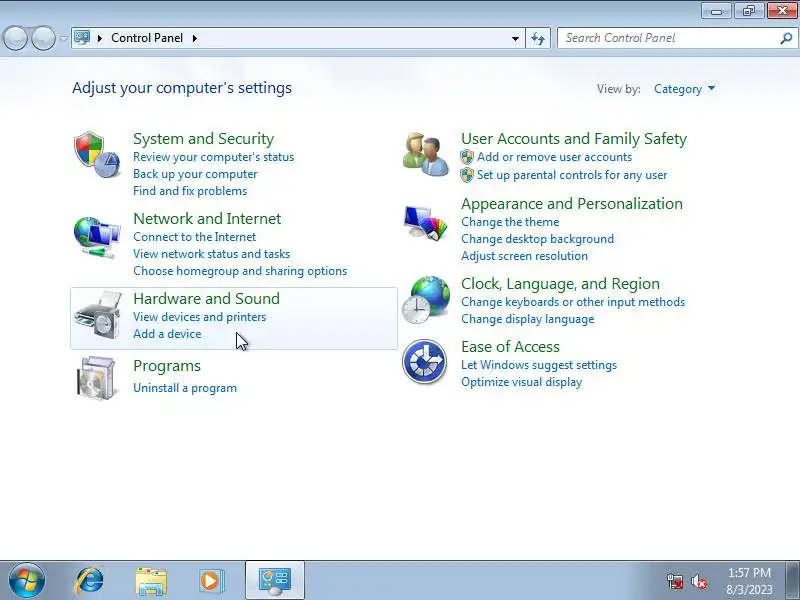
Task: Click Let Windows suggest settings
Action: pos(539,365)
